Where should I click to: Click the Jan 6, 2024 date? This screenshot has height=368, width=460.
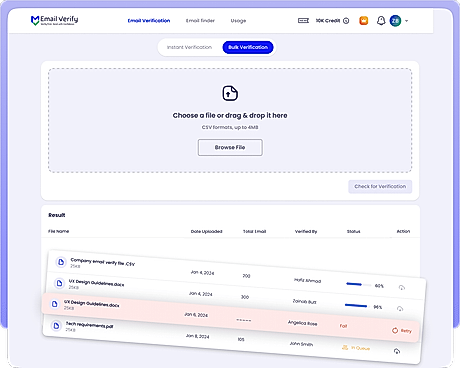196,315
